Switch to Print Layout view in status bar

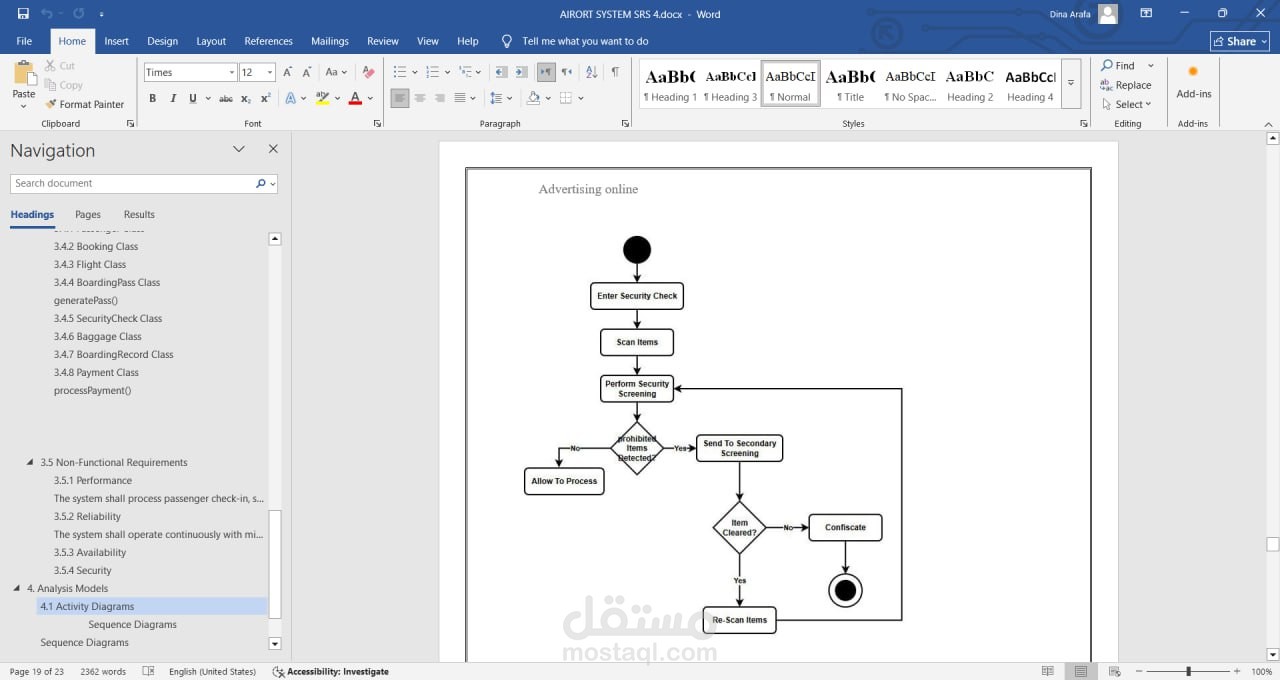(x=1081, y=671)
